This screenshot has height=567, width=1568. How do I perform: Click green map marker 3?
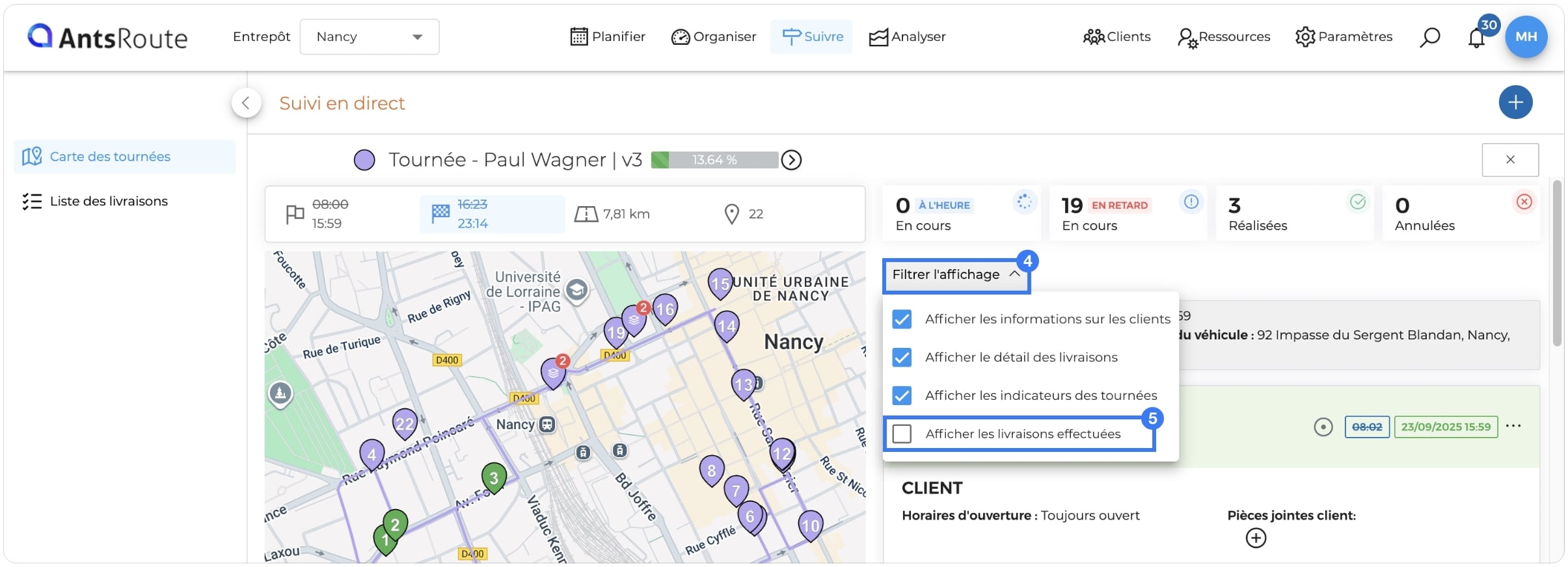pyautogui.click(x=494, y=479)
